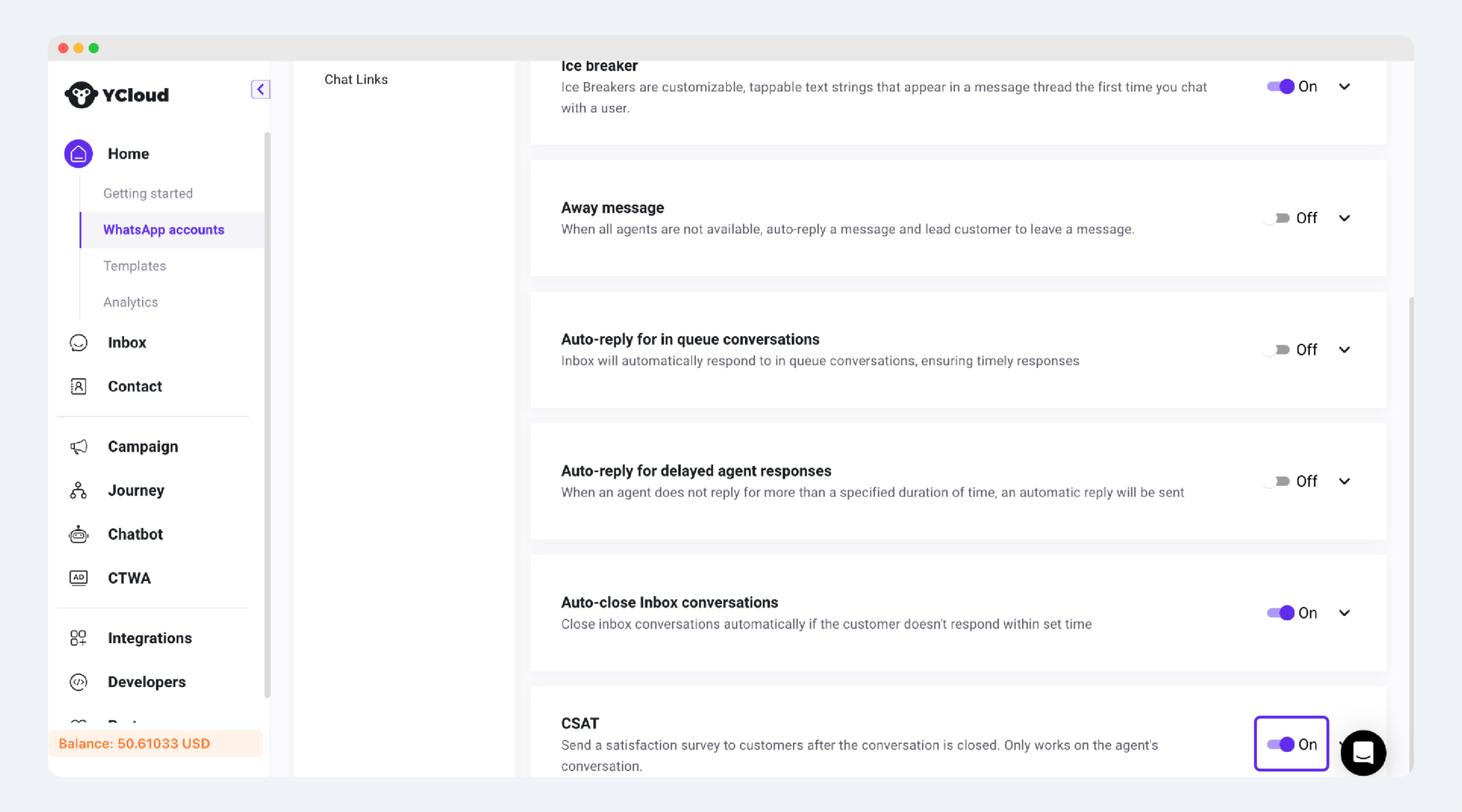This screenshot has height=812, width=1462.
Task: Click the Contact address book icon
Action: 79,386
